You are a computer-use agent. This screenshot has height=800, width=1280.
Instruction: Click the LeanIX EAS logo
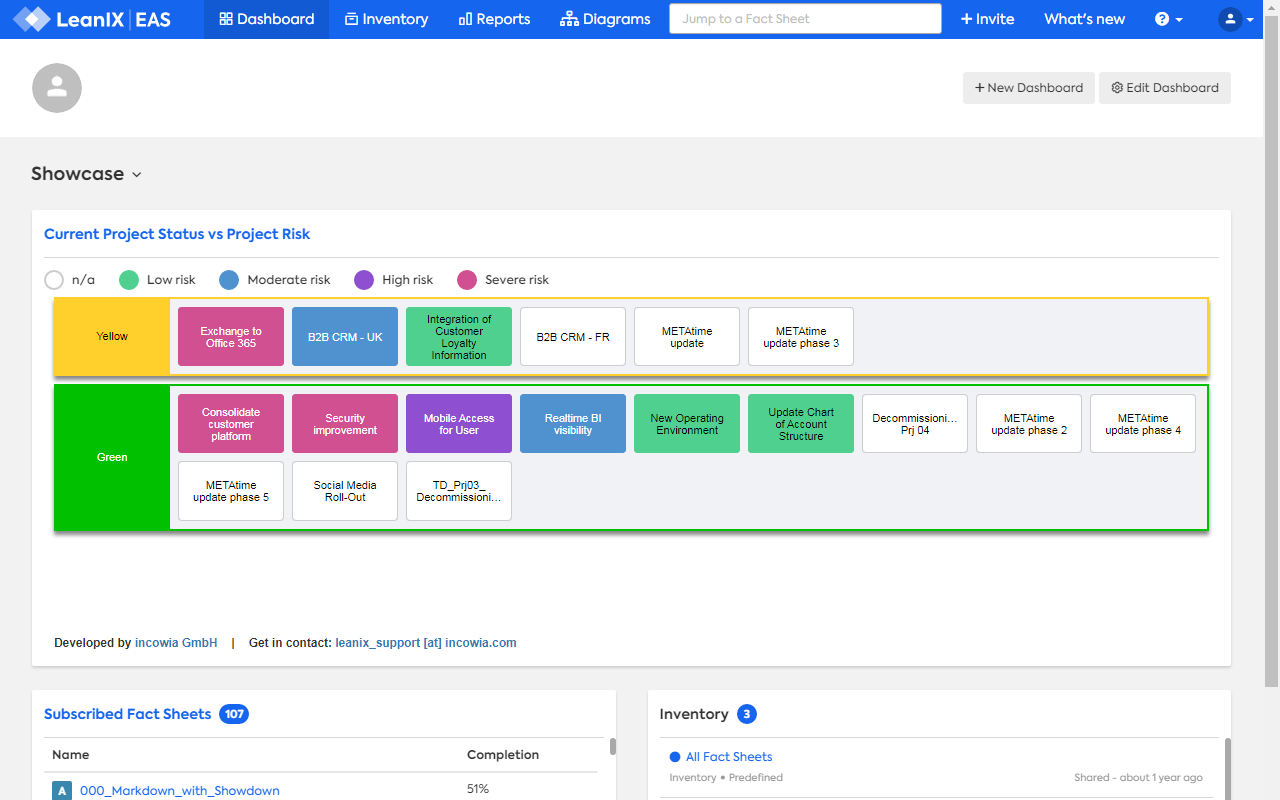(x=92, y=19)
